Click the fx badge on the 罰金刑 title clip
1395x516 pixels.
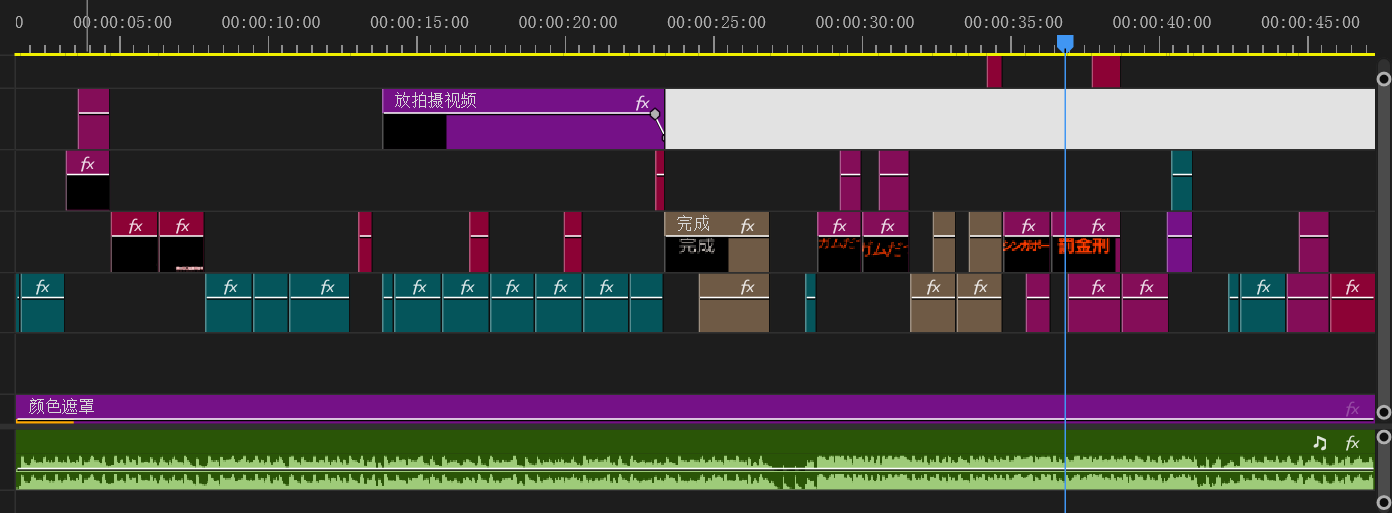(x=1098, y=226)
